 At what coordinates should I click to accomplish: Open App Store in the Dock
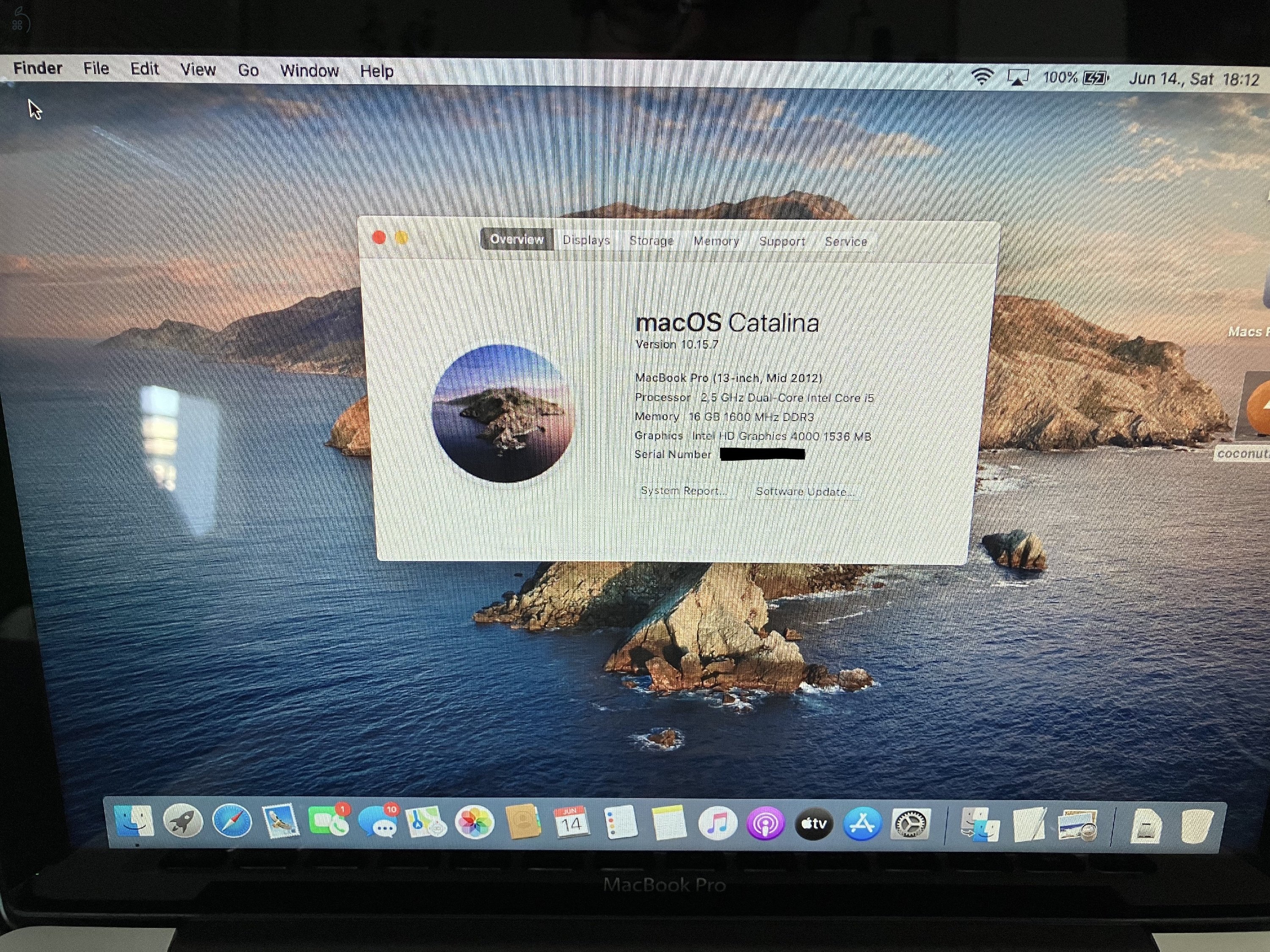coord(862,824)
